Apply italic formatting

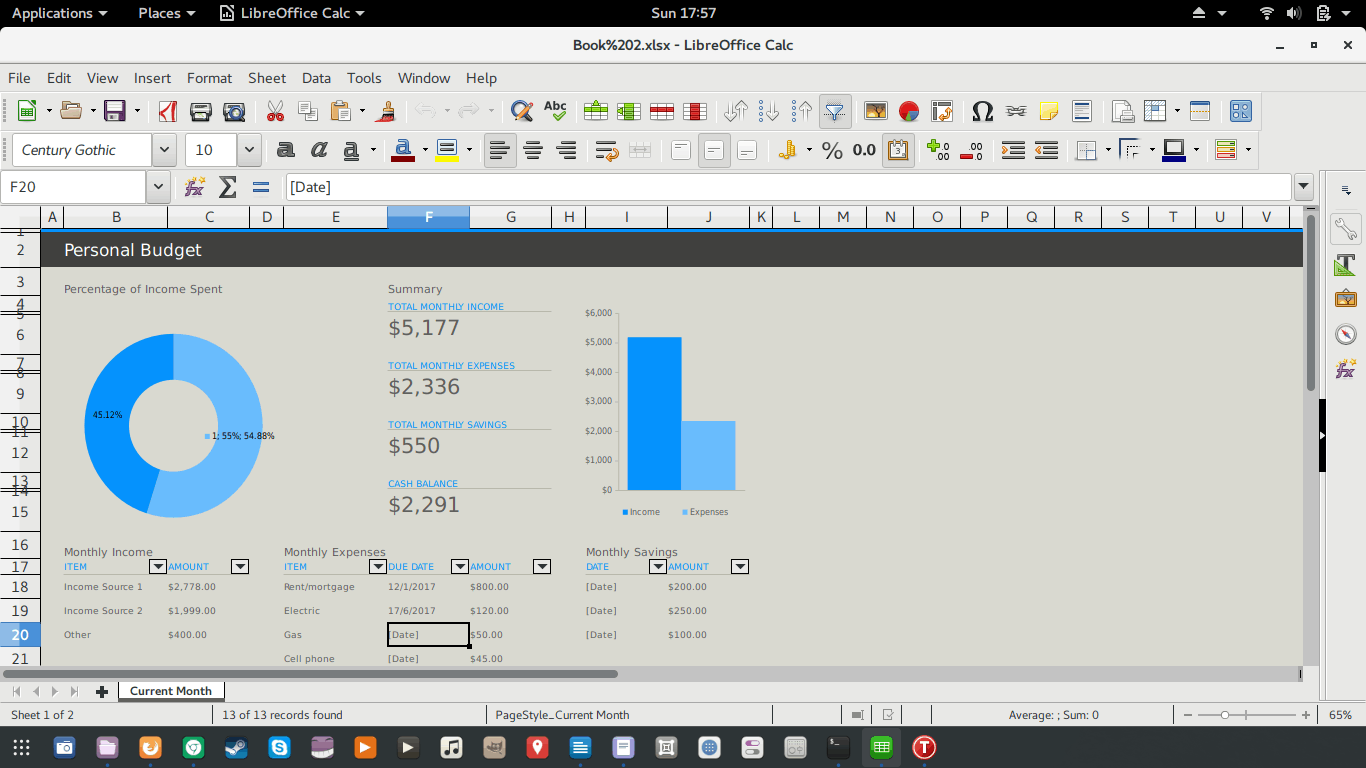click(319, 150)
